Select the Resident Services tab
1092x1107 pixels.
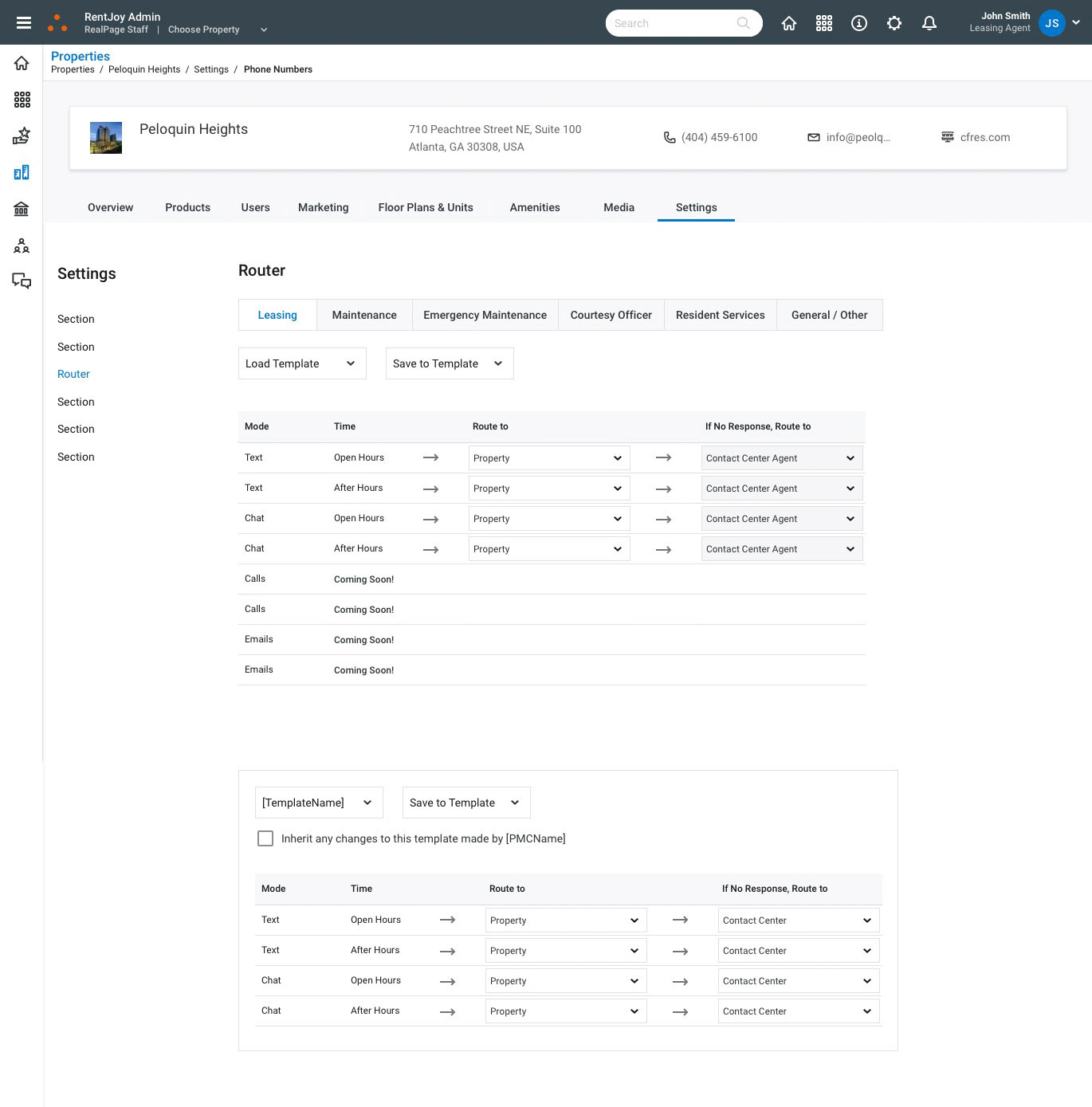pyautogui.click(x=721, y=315)
